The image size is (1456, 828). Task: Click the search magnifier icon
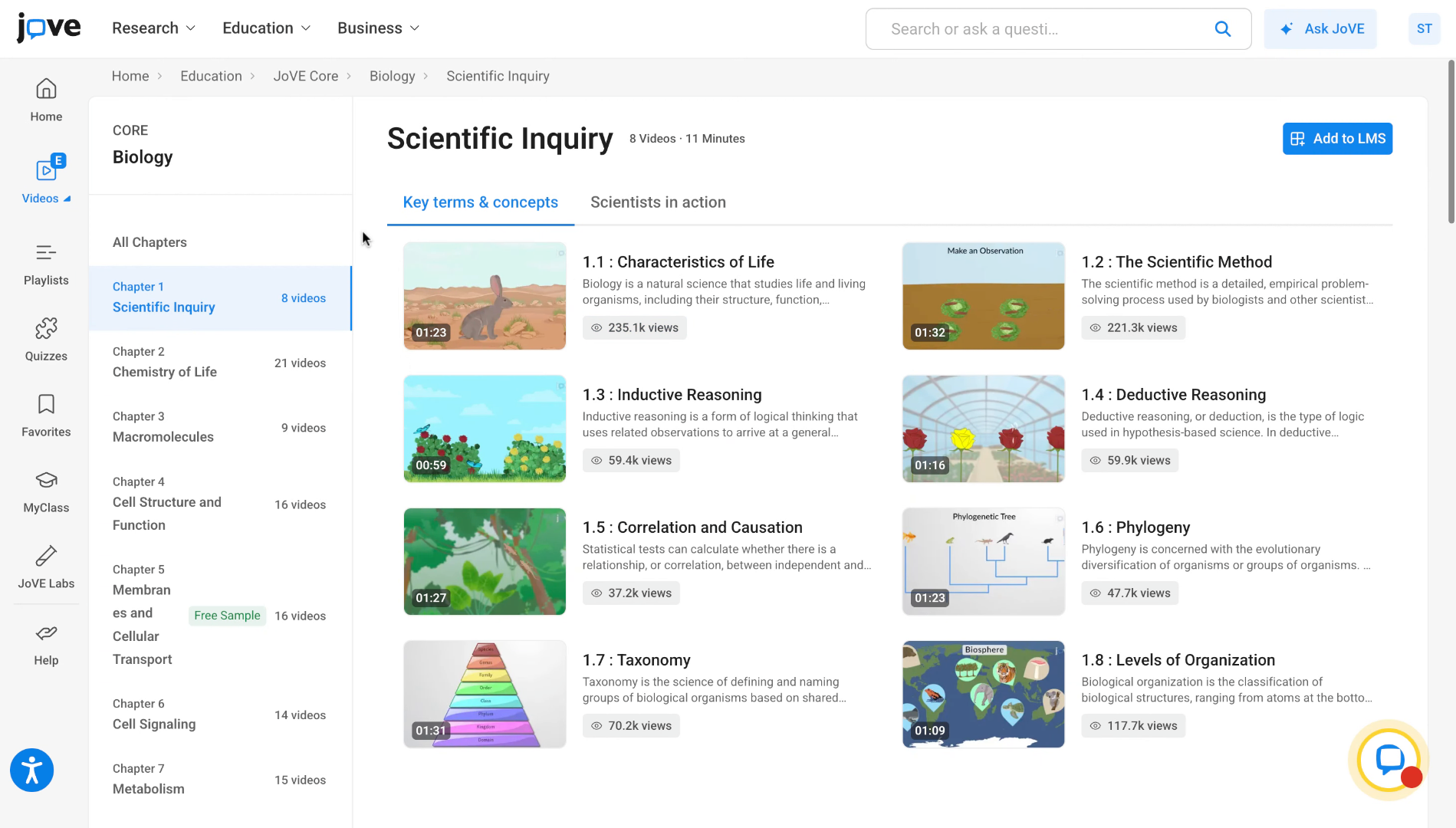tap(1223, 29)
